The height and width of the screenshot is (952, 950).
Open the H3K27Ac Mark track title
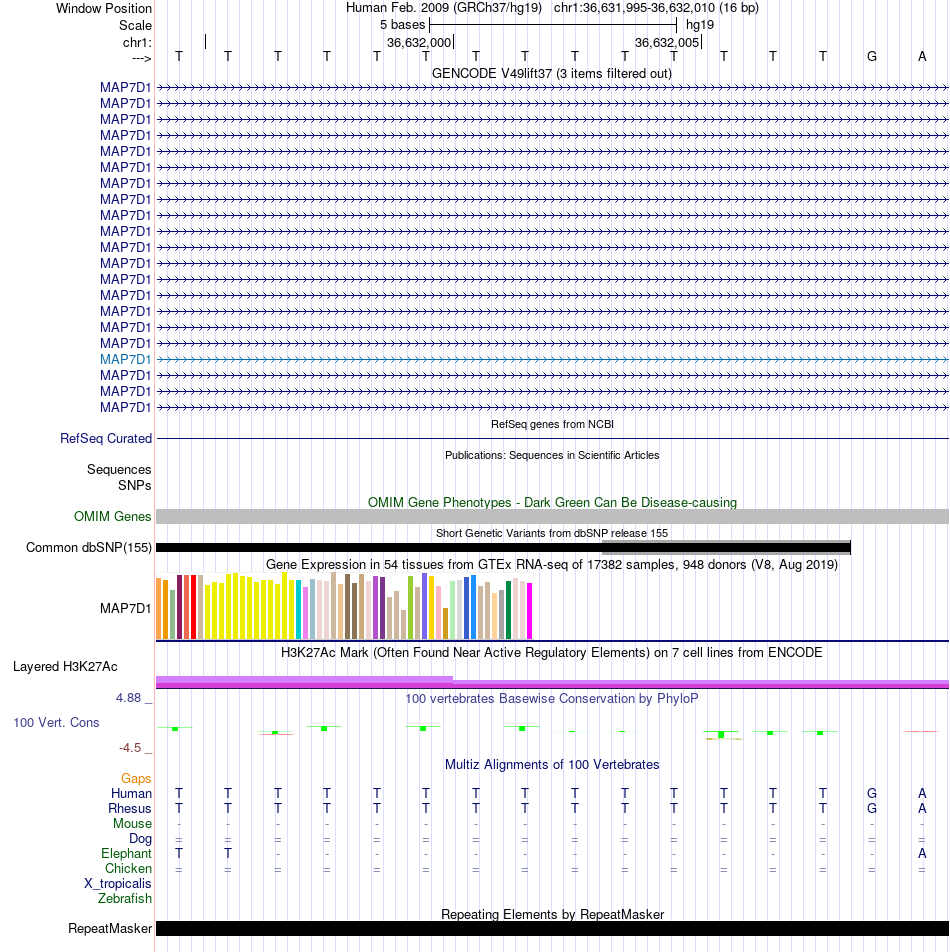pos(552,653)
